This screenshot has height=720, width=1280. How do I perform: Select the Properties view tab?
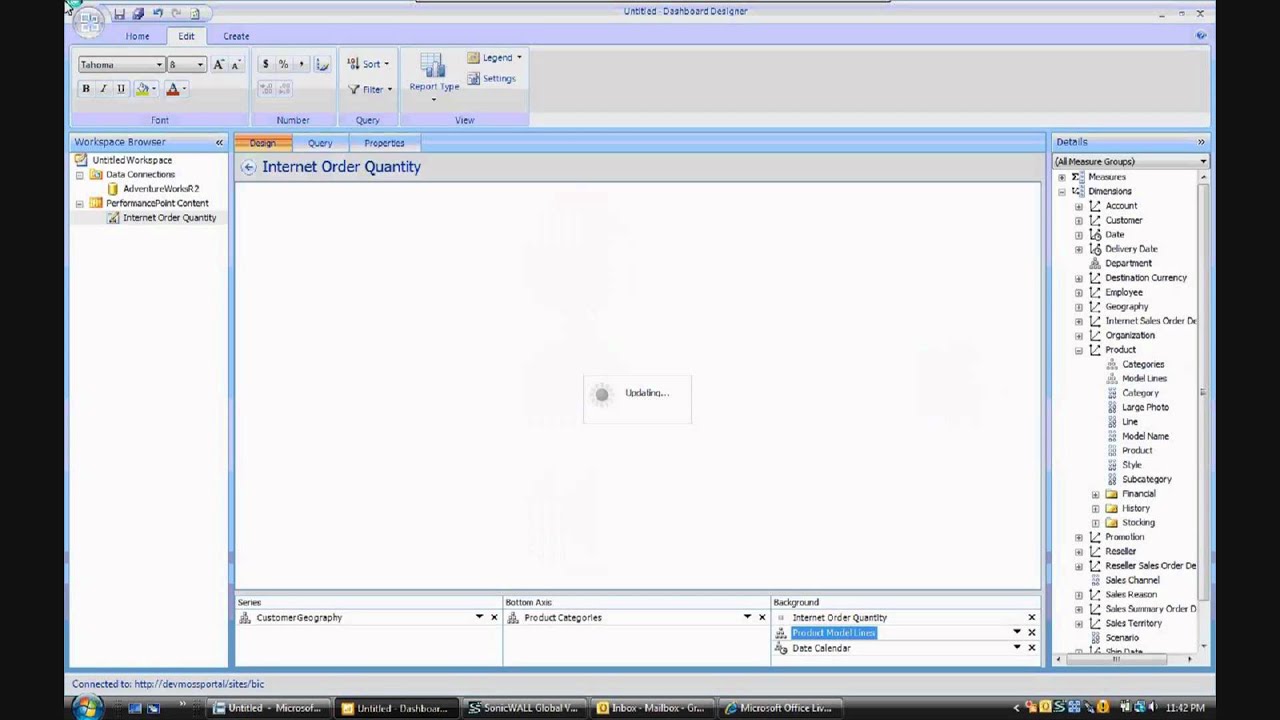384,143
